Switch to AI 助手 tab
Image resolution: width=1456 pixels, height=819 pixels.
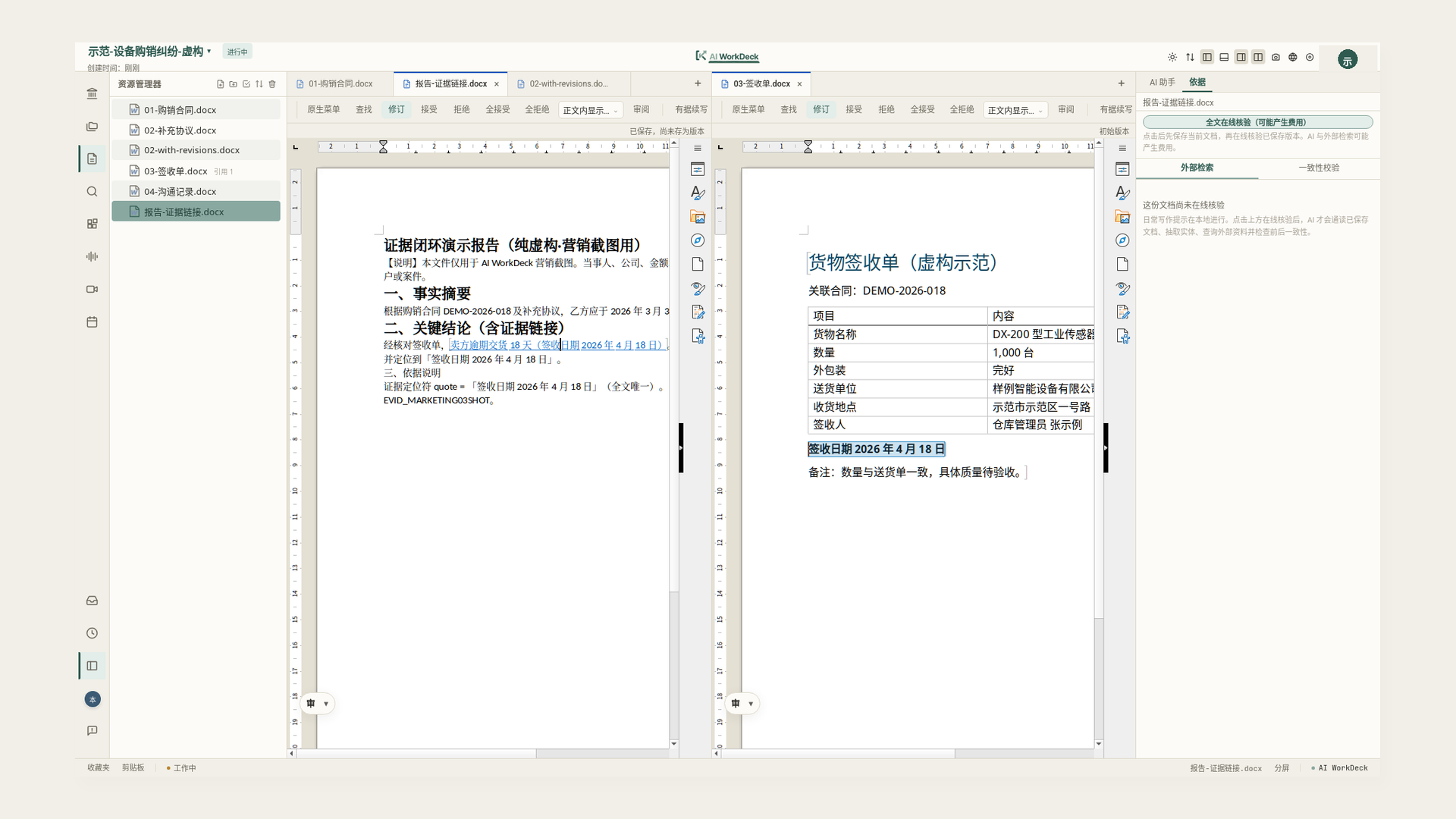1162,82
